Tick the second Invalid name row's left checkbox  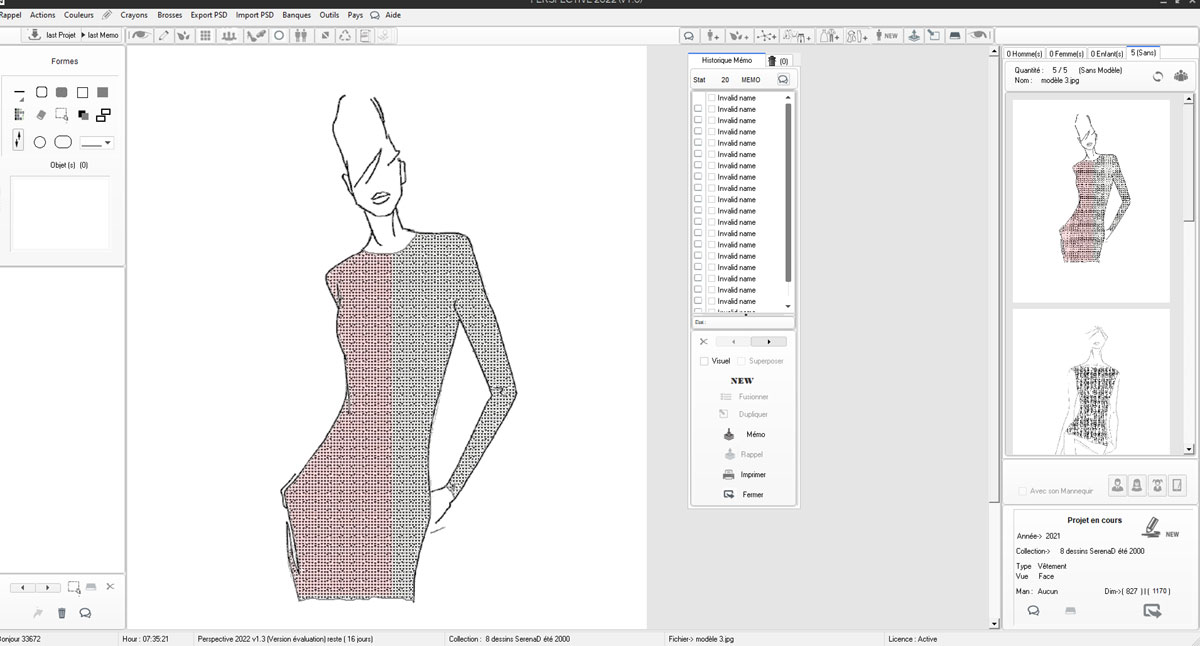(698, 109)
